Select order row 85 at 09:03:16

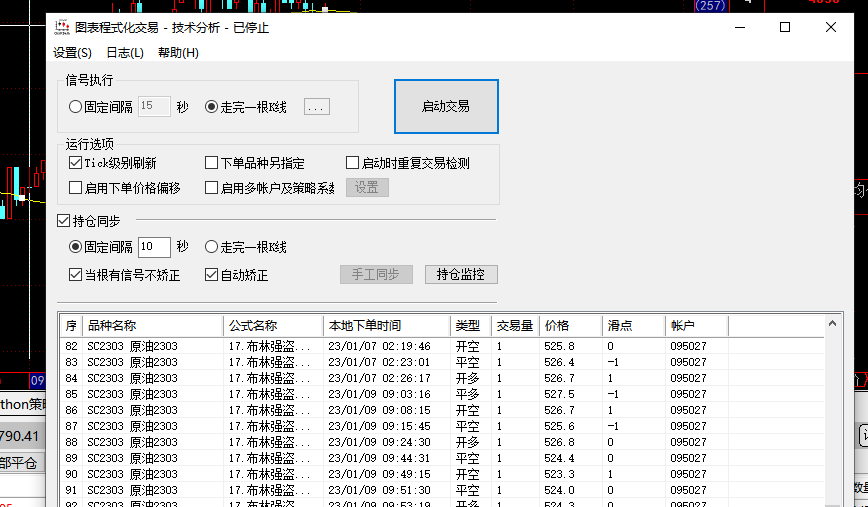[x=442, y=394]
